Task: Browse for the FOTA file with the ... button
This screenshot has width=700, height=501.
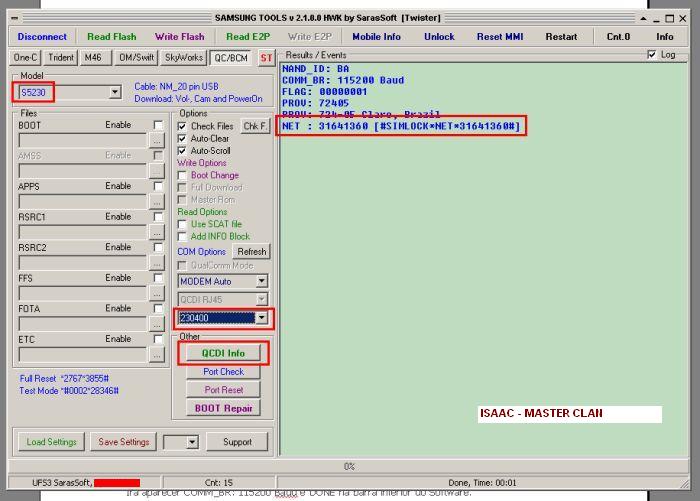Action: tap(157, 324)
